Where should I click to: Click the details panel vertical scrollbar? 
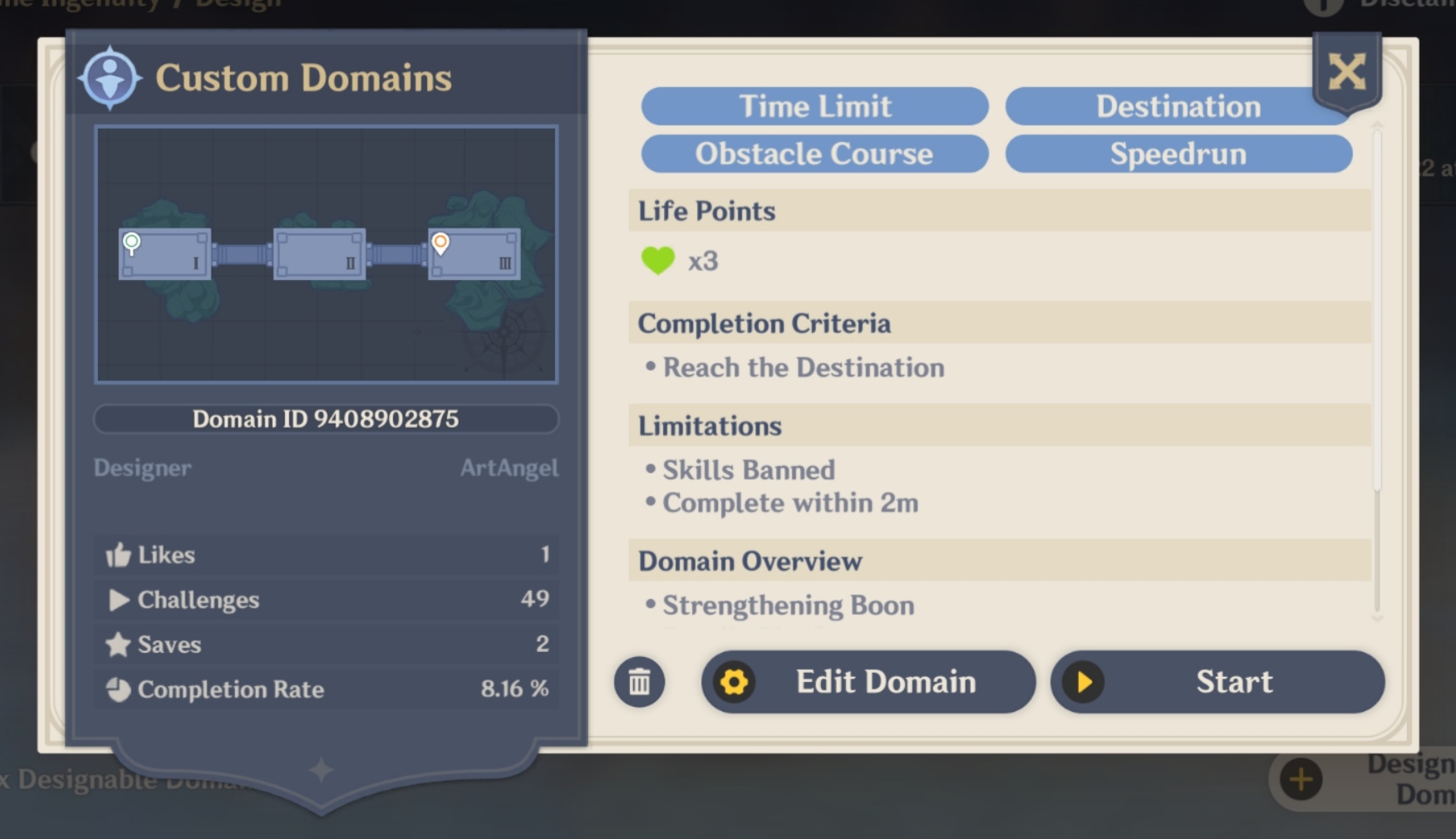pyautogui.click(x=1376, y=332)
